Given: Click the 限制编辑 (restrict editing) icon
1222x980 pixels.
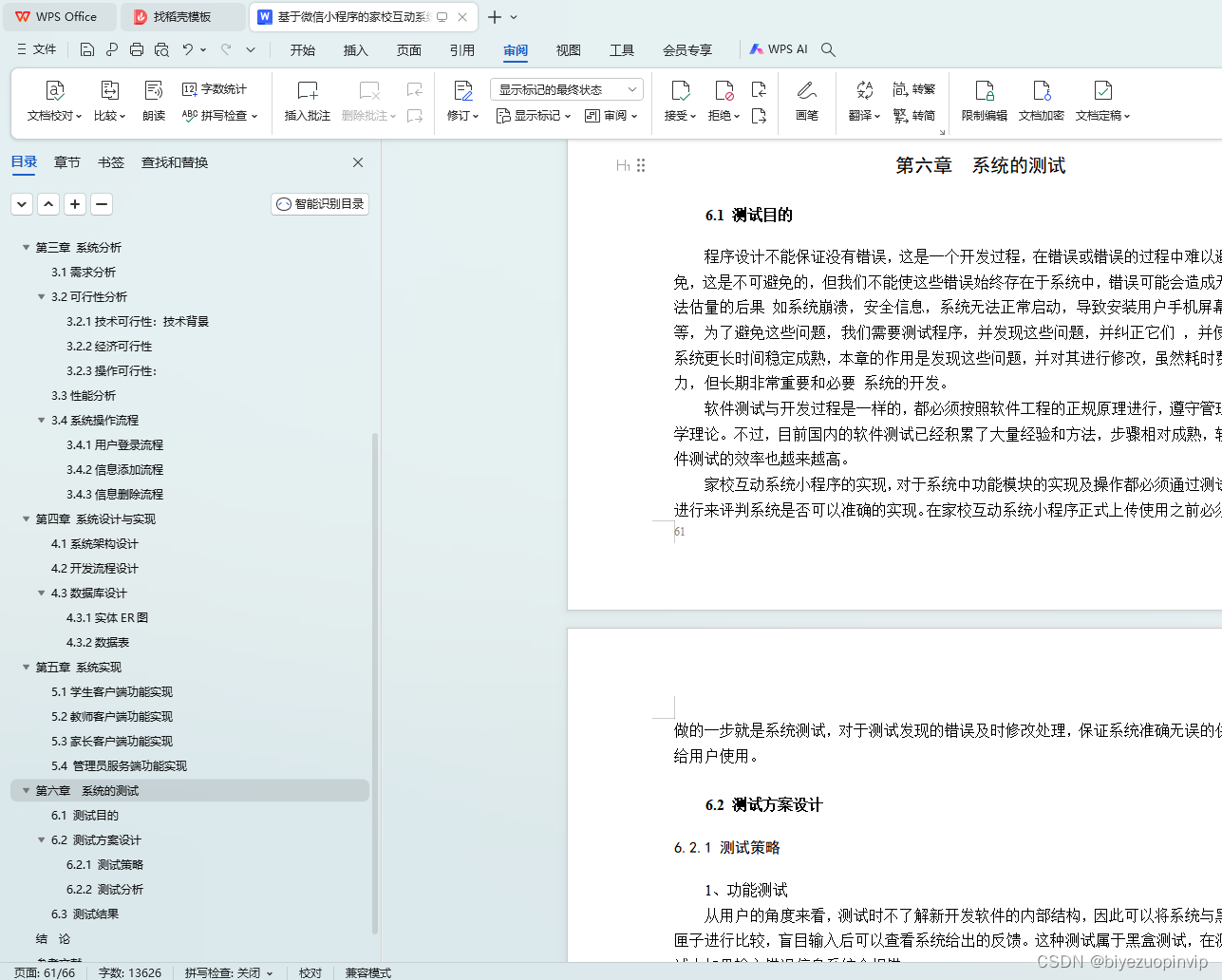Looking at the screenshot, I should pyautogui.click(x=985, y=90).
